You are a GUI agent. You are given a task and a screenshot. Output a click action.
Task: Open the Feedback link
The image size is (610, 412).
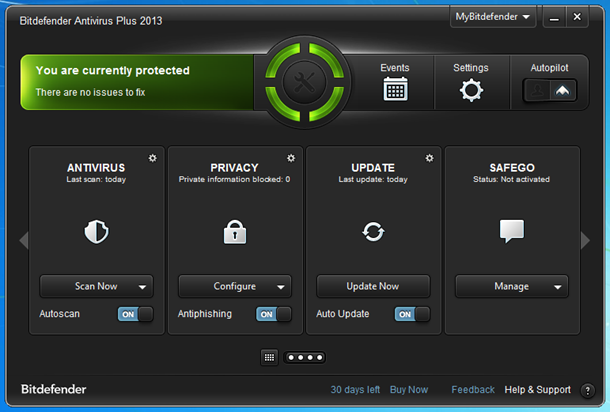point(473,389)
